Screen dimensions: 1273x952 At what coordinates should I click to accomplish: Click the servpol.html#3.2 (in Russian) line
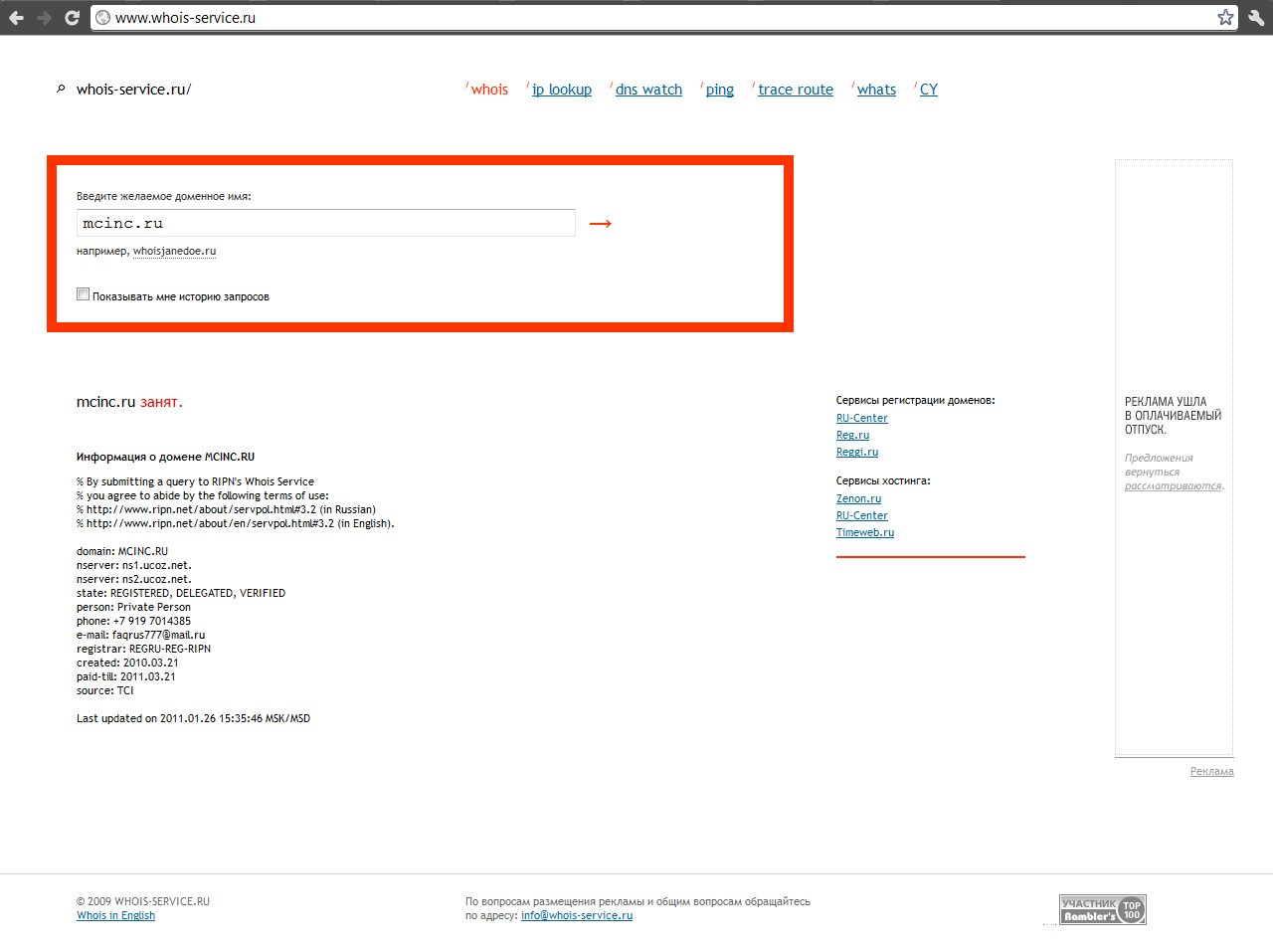pos(226,509)
